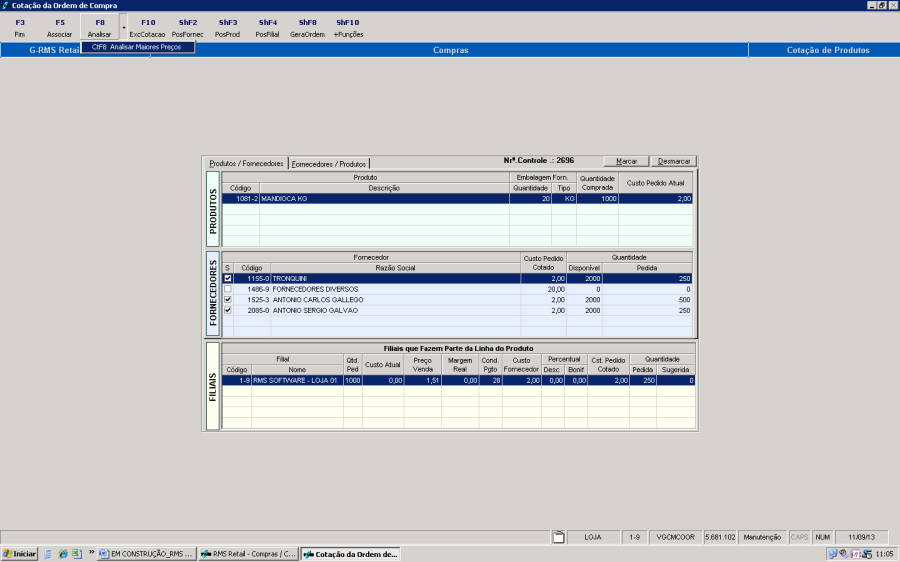Click the Marcar button
The image size is (900, 562).
pos(626,161)
